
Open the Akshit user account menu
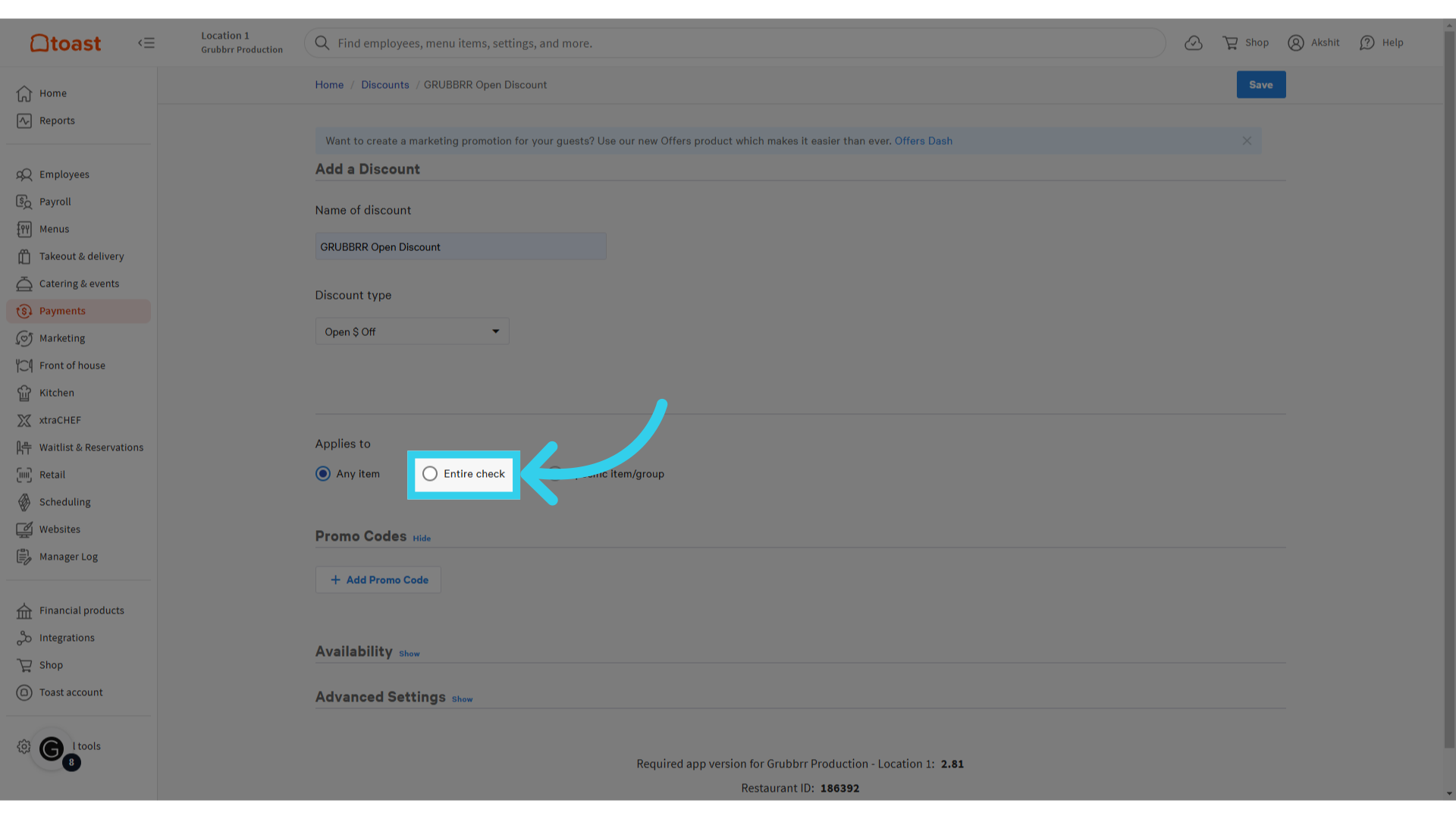click(x=1313, y=43)
